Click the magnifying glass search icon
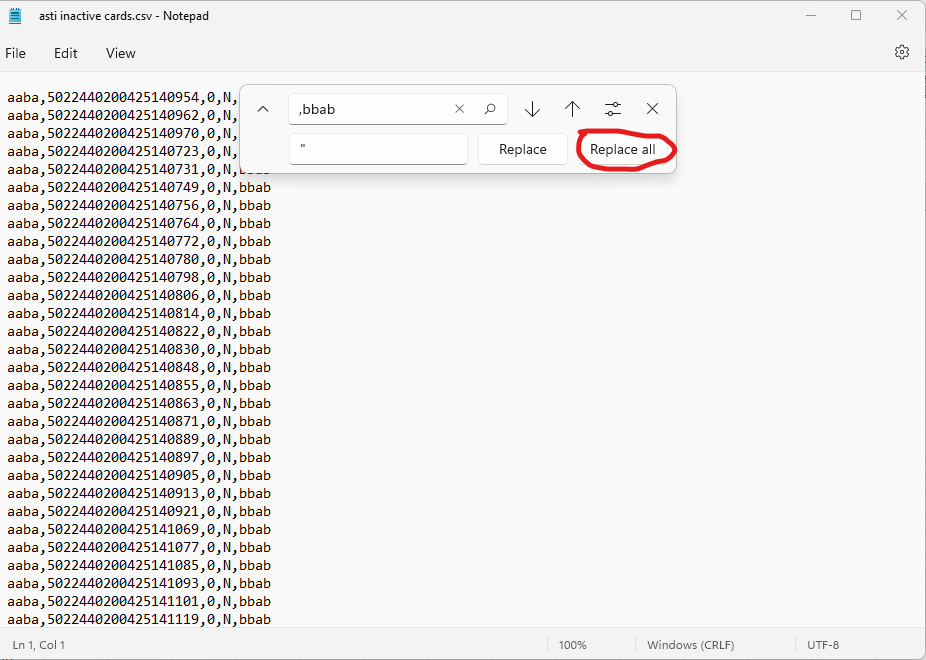926x660 pixels. pos(490,109)
